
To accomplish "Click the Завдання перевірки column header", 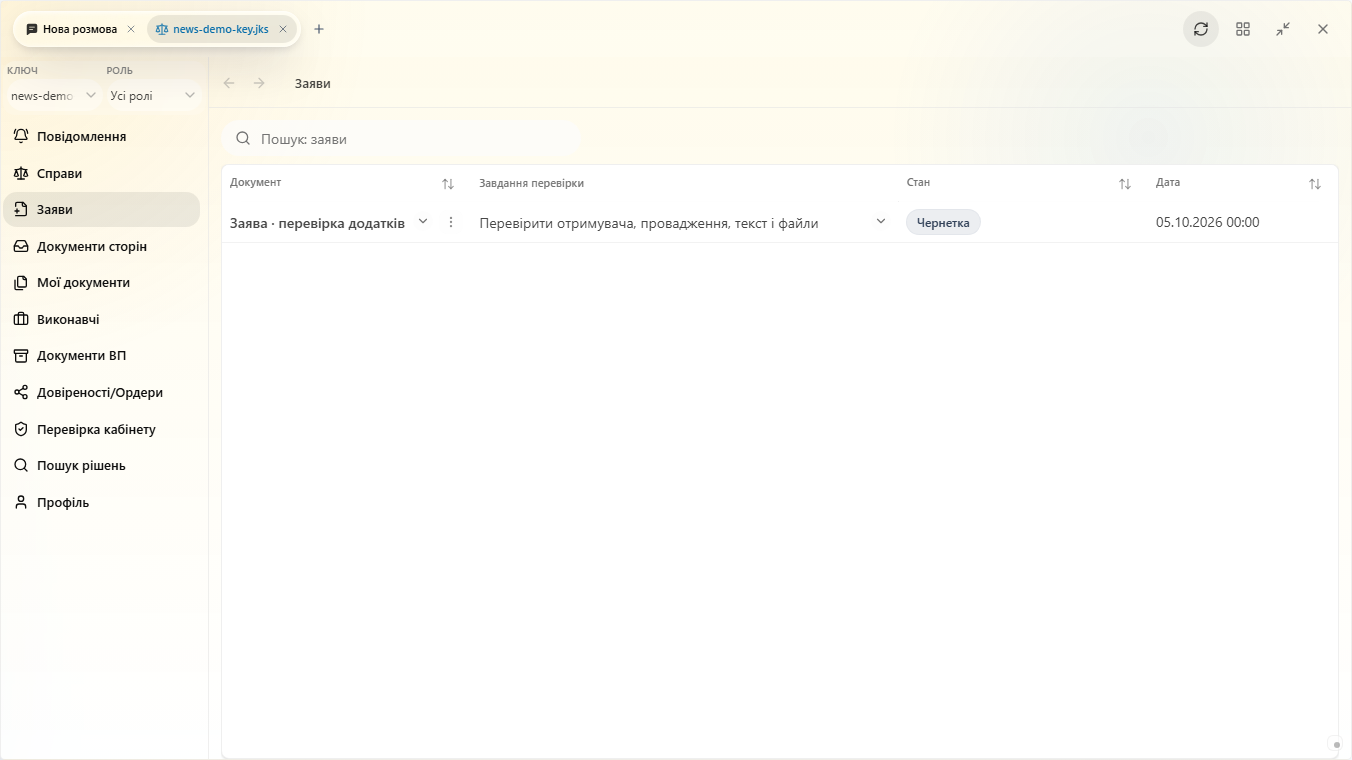I will [532, 183].
